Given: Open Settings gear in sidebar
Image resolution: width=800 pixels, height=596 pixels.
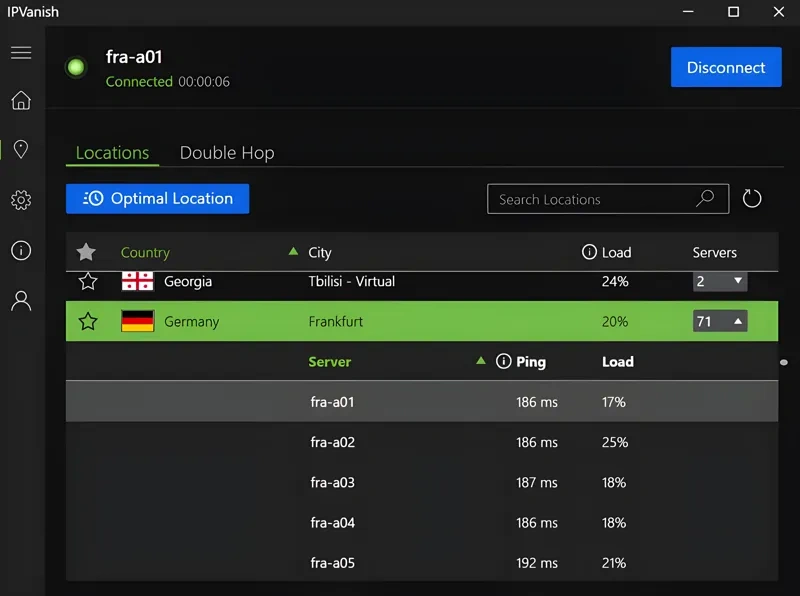Looking at the screenshot, I should (x=21, y=200).
